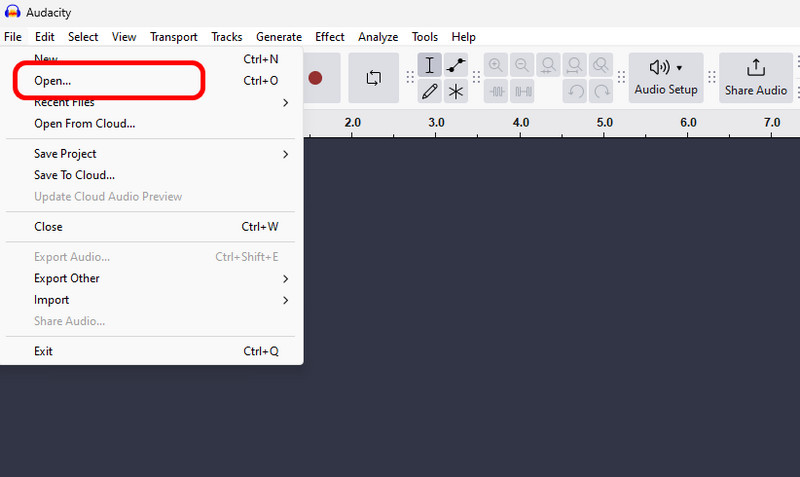Select the Selection (I-beam) tool

pos(430,65)
